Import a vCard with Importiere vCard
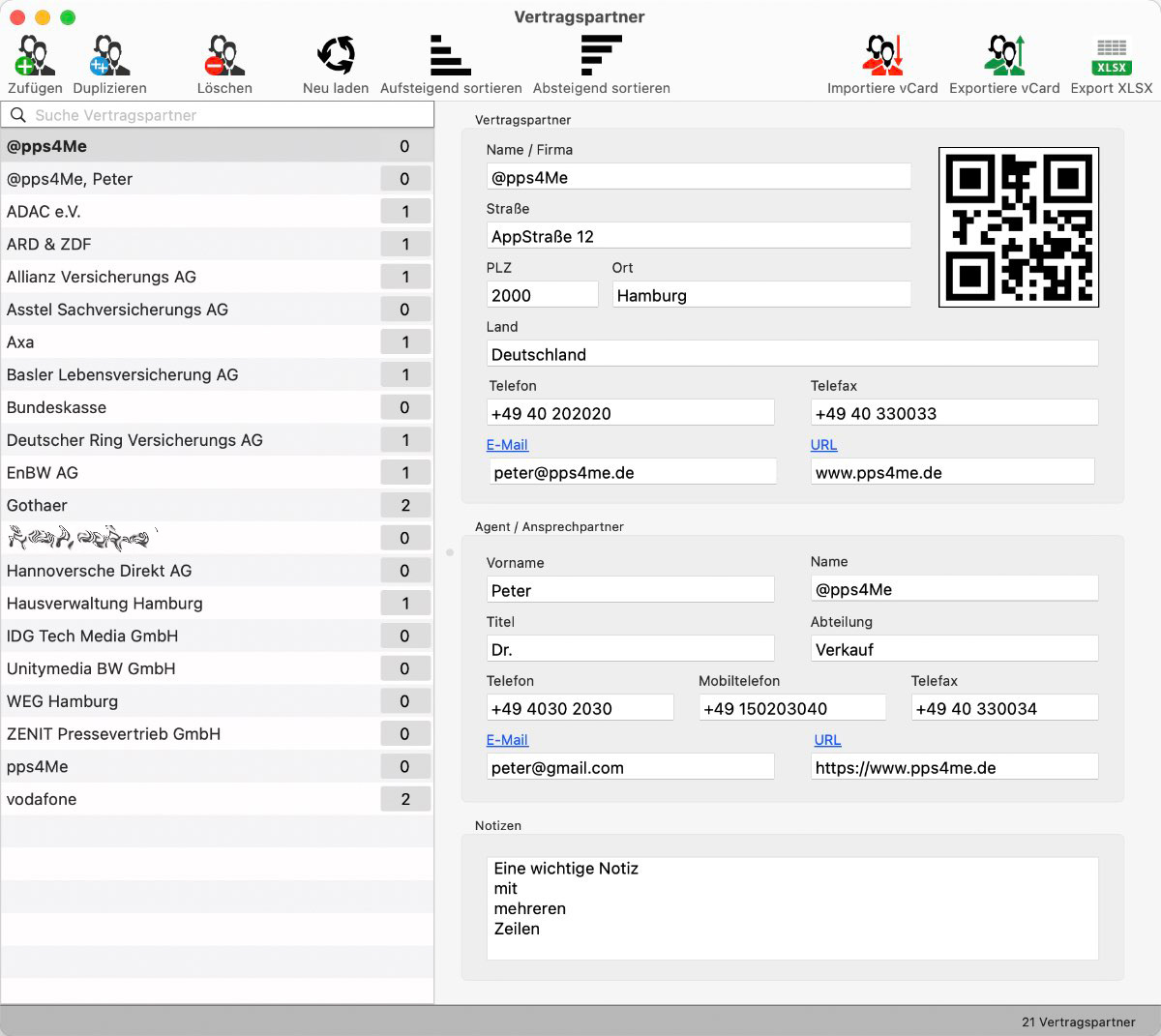Screen dimensions: 1161x1036 (x=882, y=56)
